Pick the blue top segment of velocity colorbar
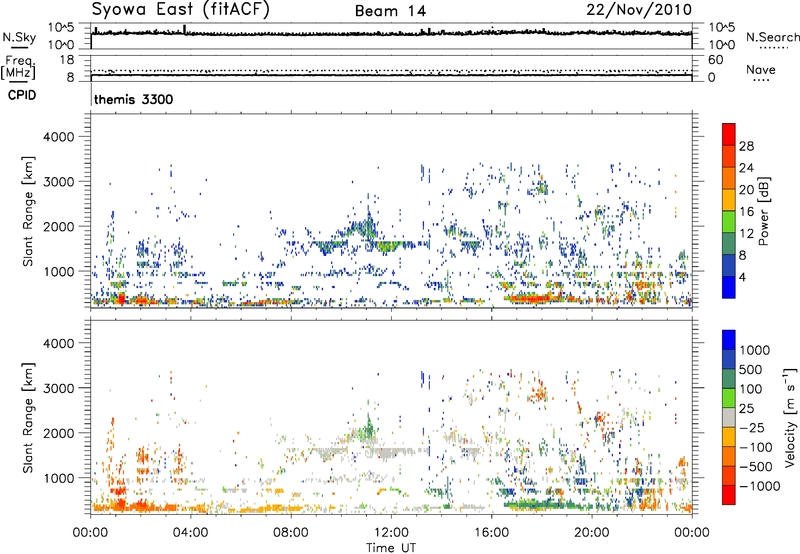This screenshot has width=800, height=554. click(729, 340)
